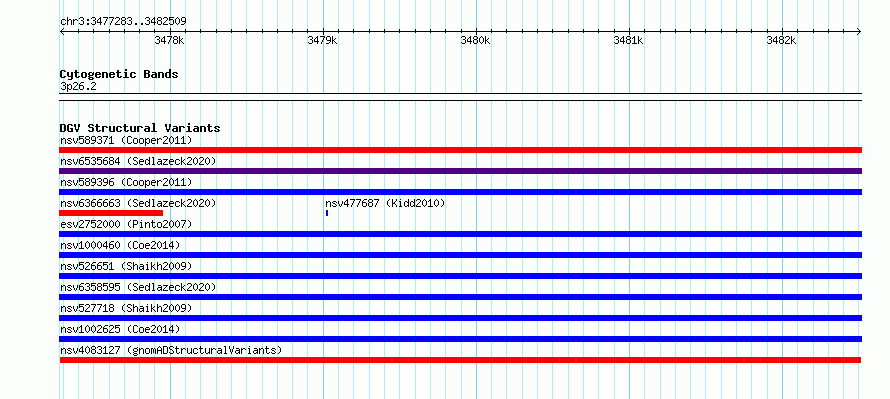
Task: Select the nsv526651 (Shaikh2009) variant bar
Action: 460,276
